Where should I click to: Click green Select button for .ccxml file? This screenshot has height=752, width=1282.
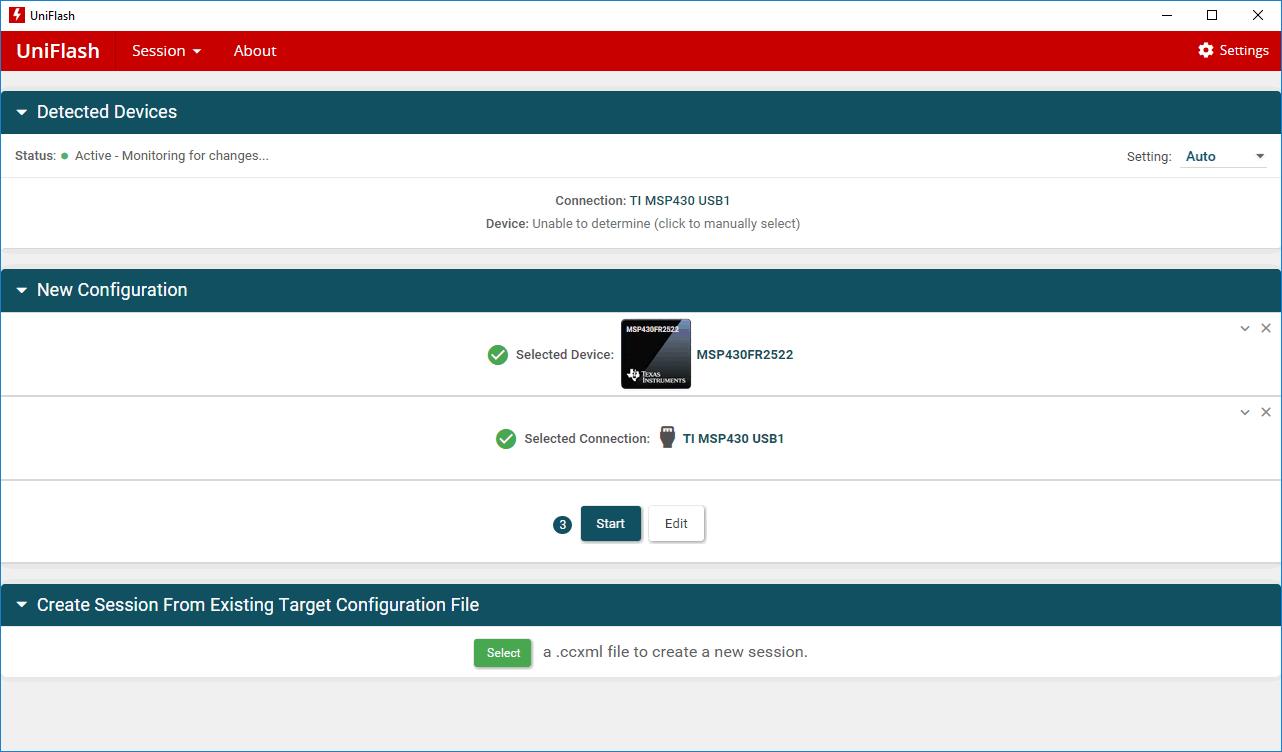point(503,653)
